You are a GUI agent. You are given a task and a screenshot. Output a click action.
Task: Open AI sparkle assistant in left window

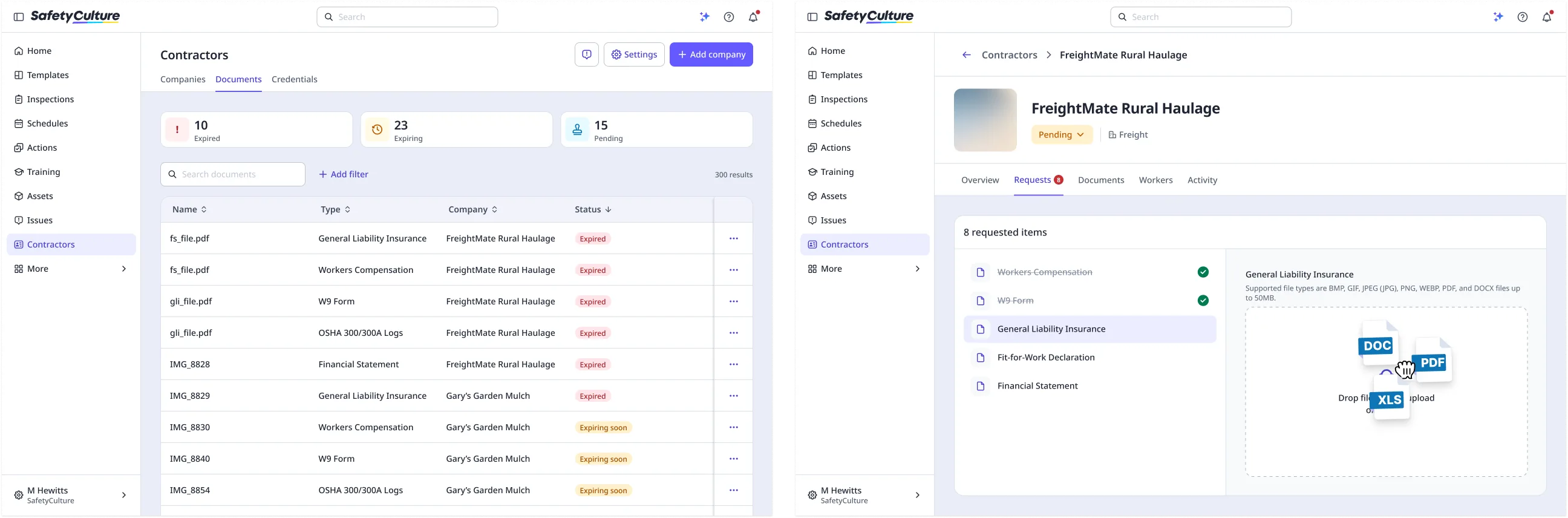[x=704, y=17]
